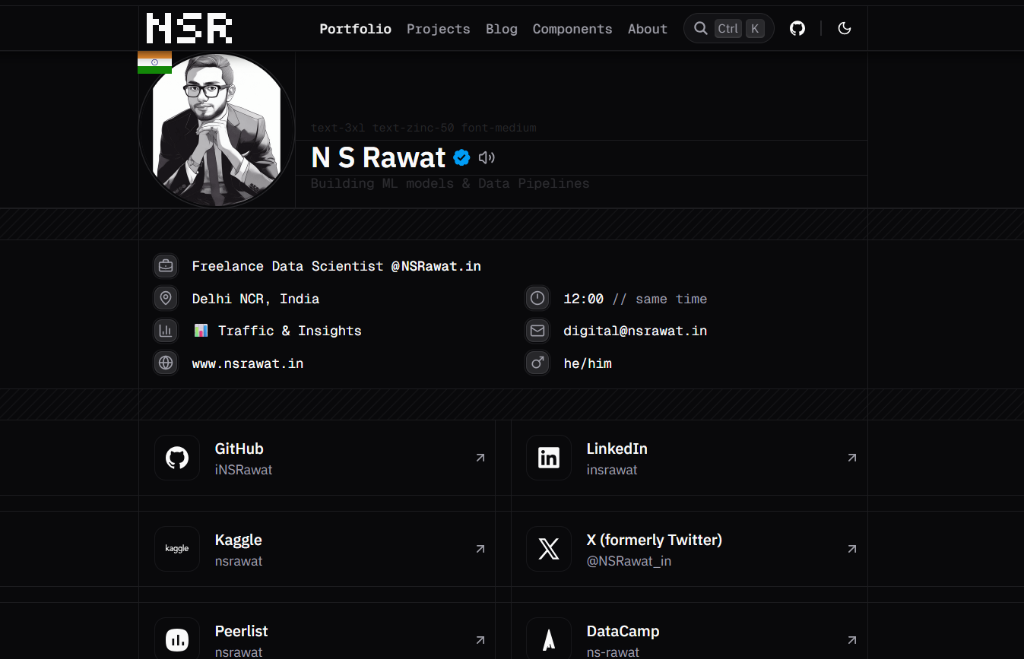Click the DataCamp logo icon
Image resolution: width=1024 pixels, height=659 pixels.
(549, 640)
